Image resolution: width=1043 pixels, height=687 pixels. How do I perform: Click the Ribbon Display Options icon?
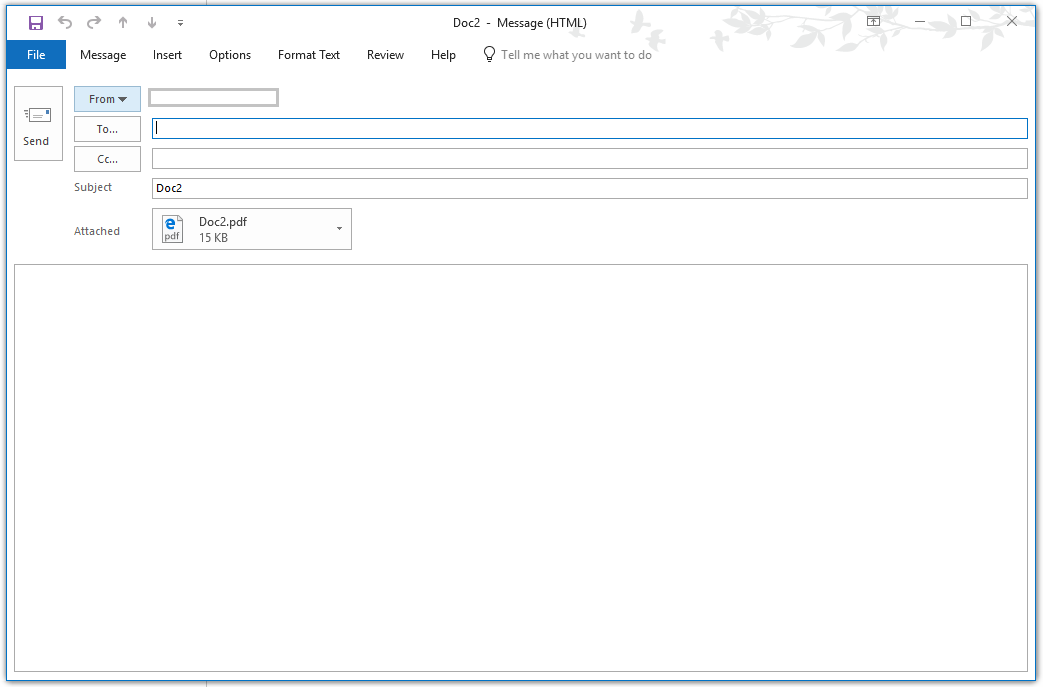(x=873, y=21)
